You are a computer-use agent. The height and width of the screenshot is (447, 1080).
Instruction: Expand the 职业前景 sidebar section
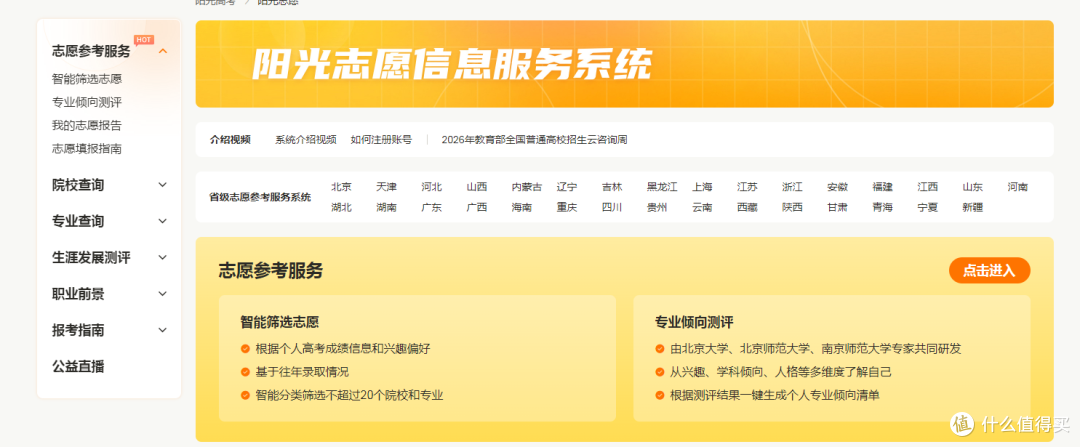[x=163, y=293]
